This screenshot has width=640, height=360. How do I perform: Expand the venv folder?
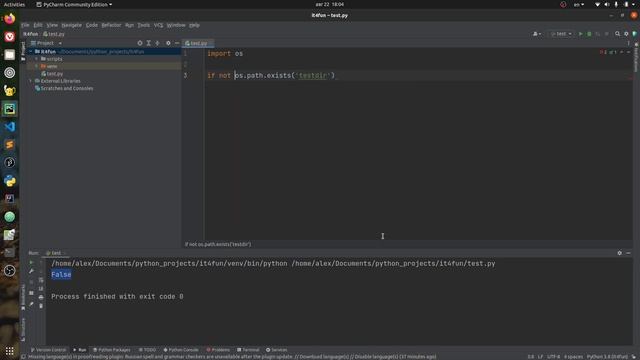point(37,66)
